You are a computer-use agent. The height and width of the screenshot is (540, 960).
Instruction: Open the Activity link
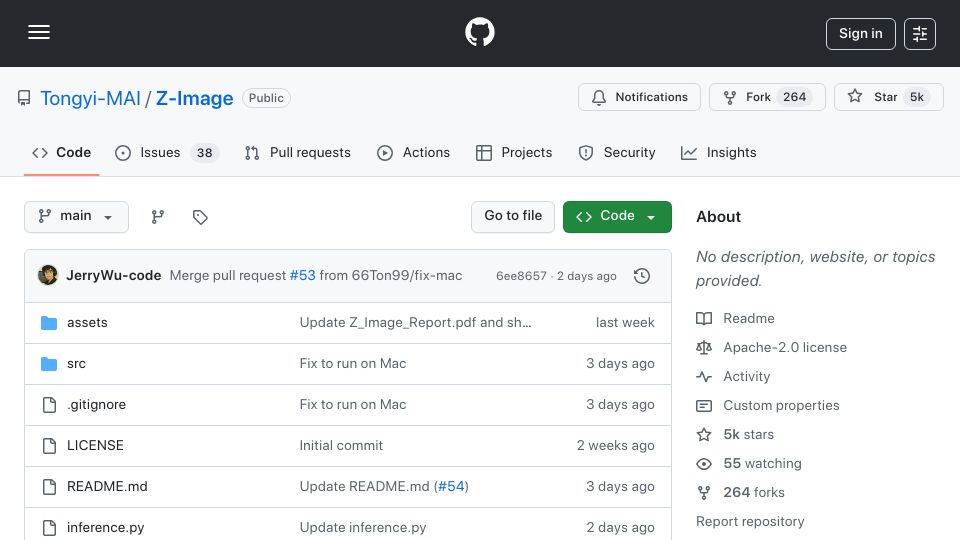746,377
